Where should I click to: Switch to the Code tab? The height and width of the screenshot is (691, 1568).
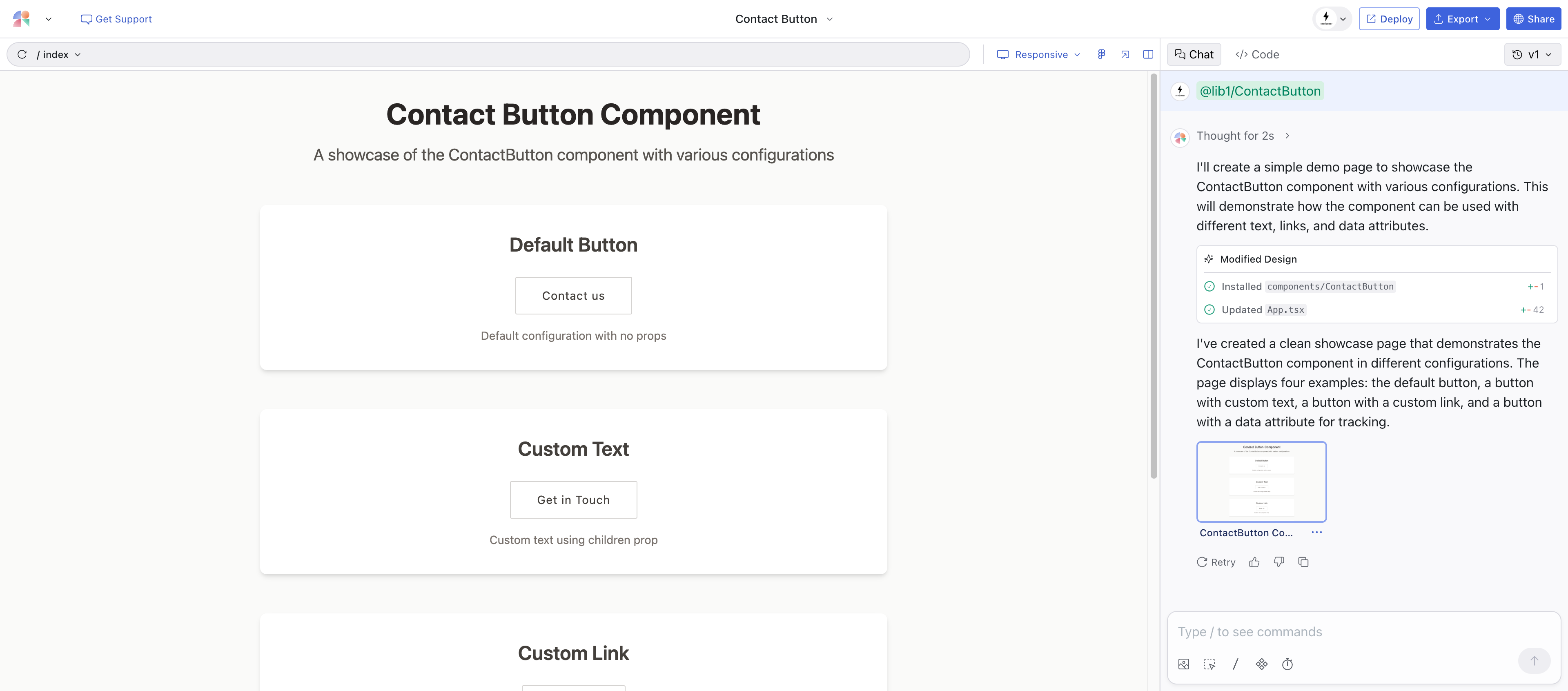click(x=1257, y=54)
